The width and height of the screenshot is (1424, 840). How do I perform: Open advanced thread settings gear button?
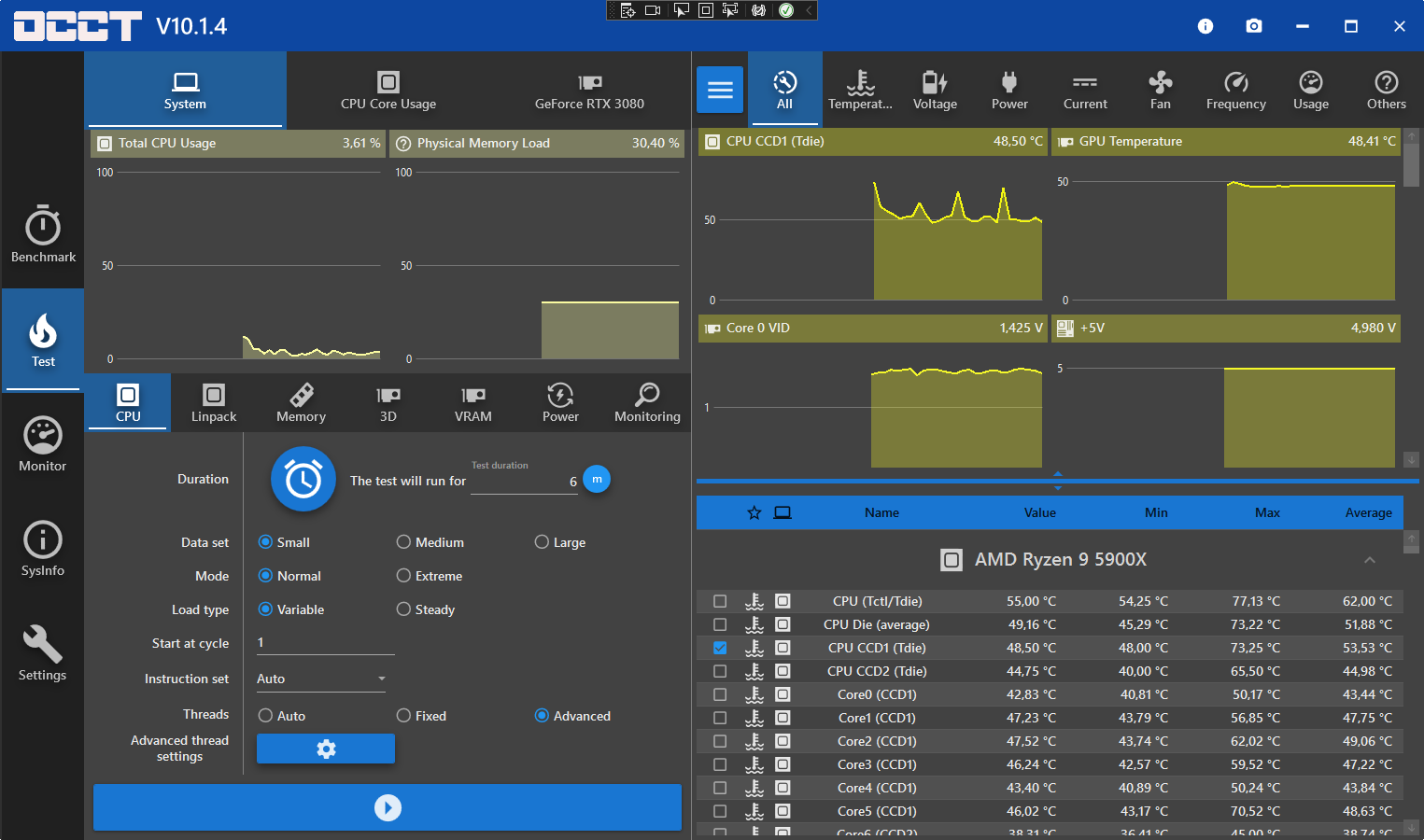326,749
